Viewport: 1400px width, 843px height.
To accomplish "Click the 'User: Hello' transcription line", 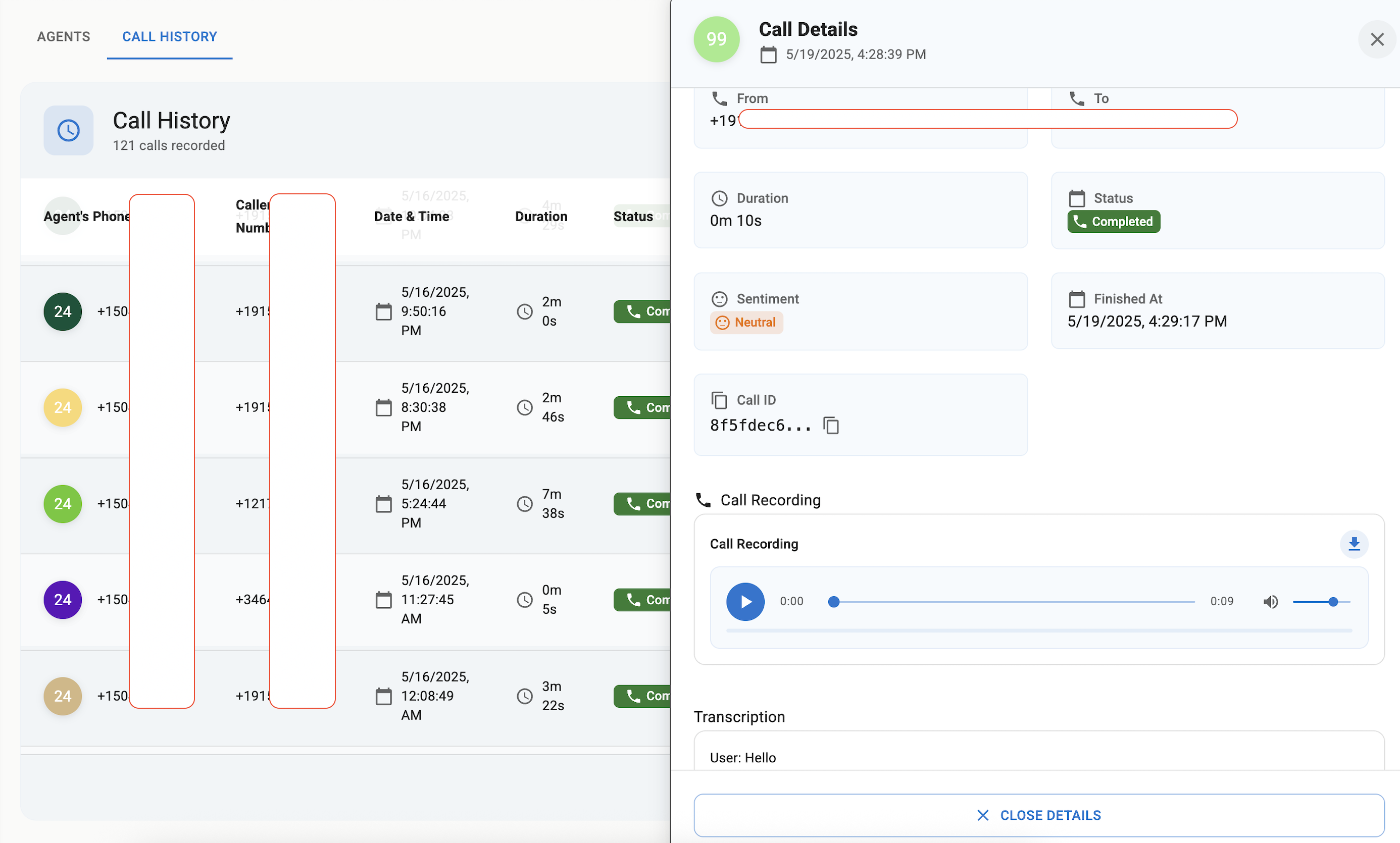I will (742, 758).
